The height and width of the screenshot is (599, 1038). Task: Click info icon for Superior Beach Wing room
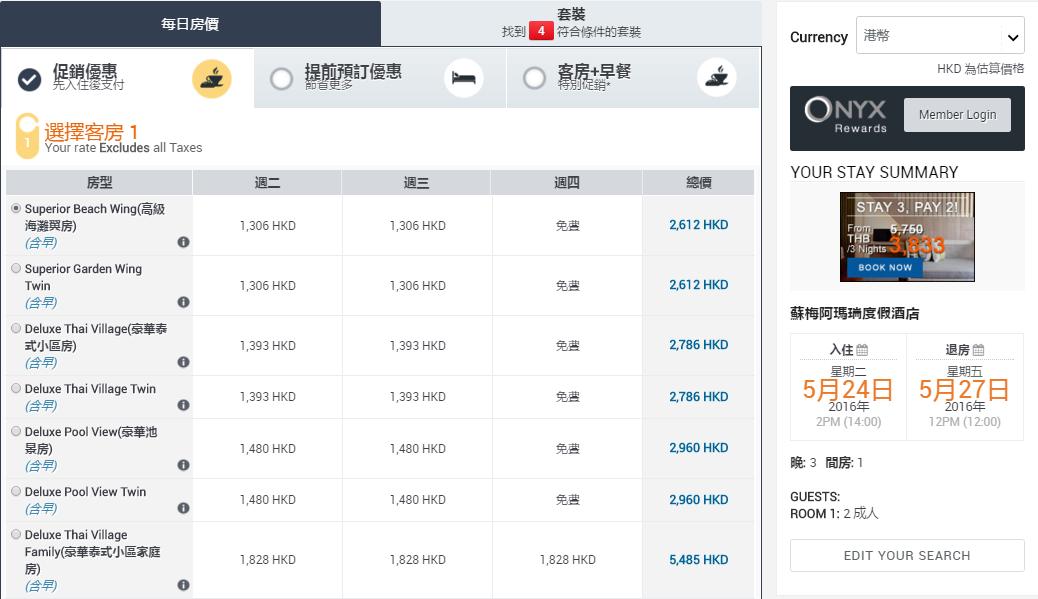(183, 242)
